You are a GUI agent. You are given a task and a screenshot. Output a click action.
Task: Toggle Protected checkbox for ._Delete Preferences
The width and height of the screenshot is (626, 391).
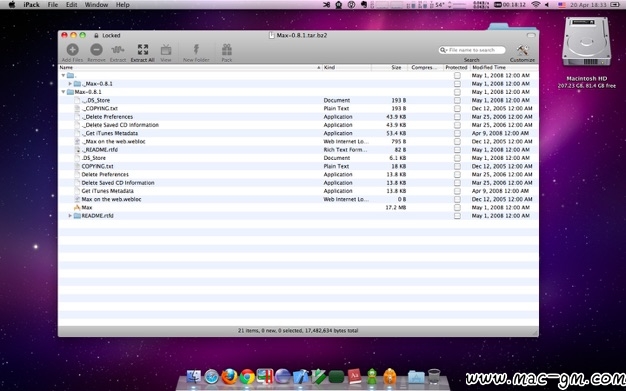[x=457, y=117]
